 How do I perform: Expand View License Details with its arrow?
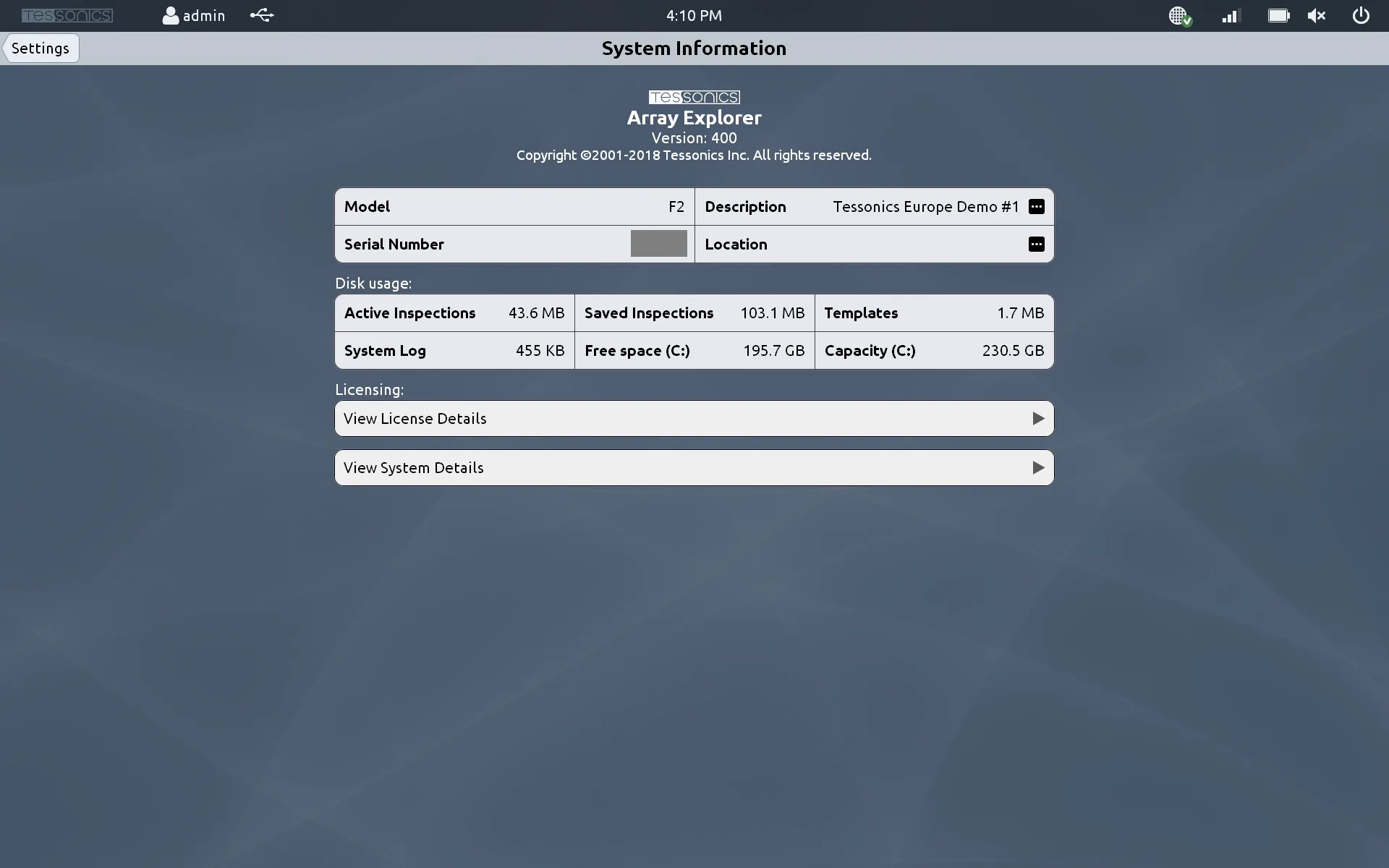[x=1039, y=418]
